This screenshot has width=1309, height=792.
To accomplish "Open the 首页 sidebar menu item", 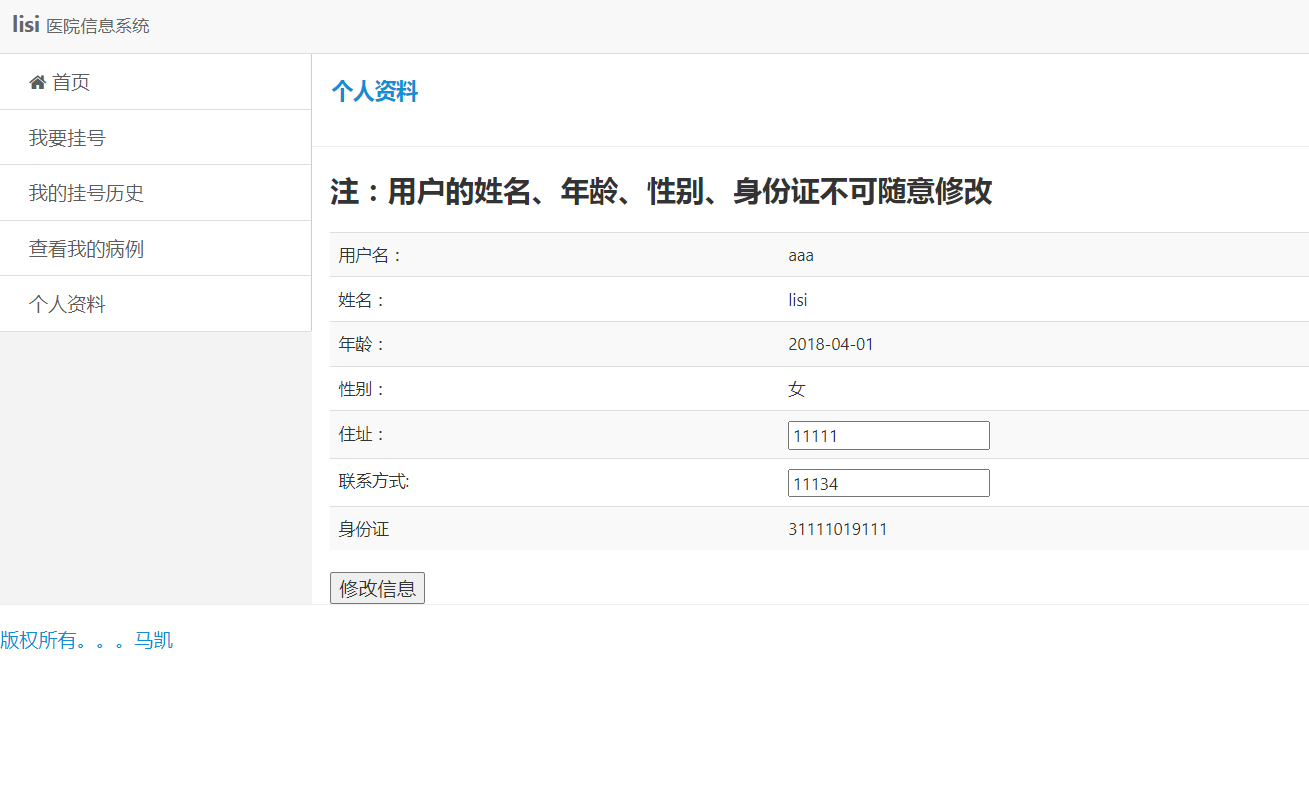I will click(x=155, y=82).
